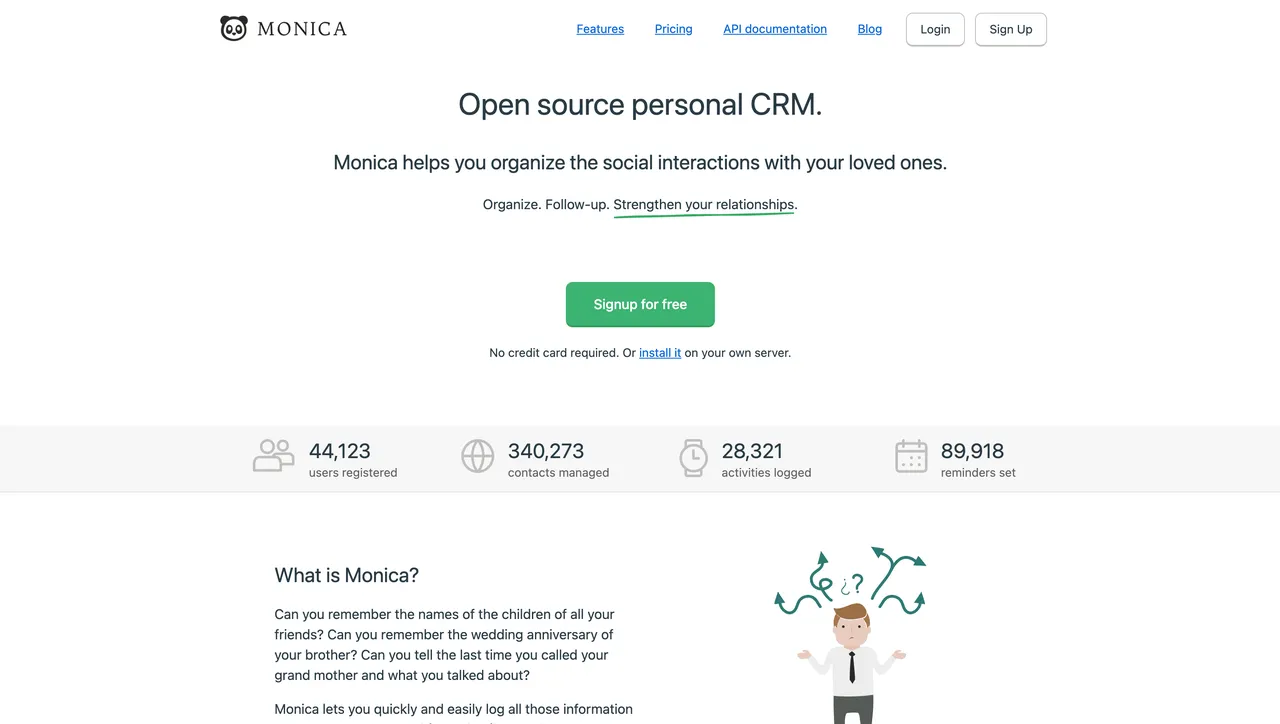Go to API documentation
This screenshot has height=724, width=1280.
pyautogui.click(x=775, y=29)
